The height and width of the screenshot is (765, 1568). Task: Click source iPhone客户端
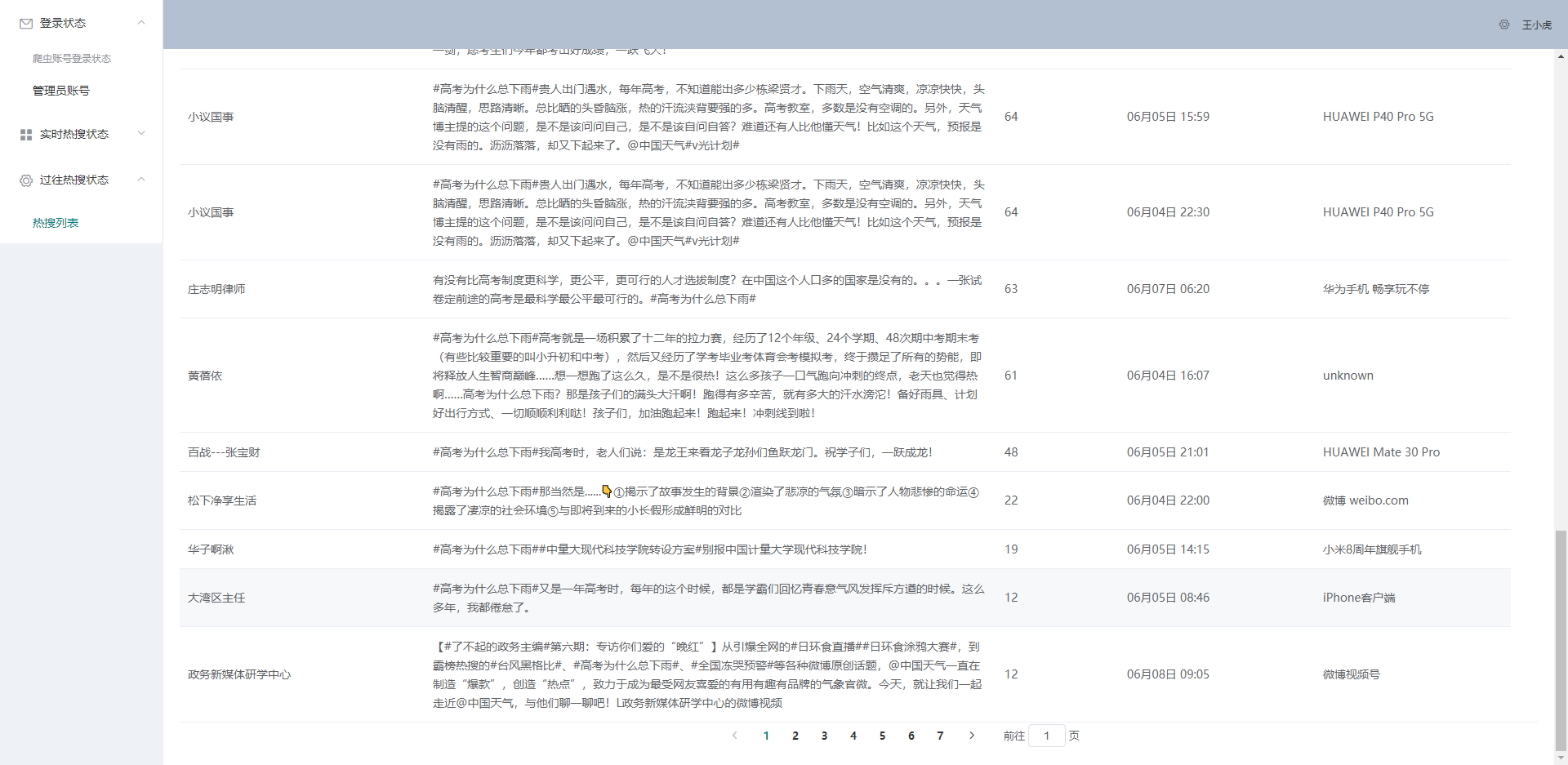(x=1359, y=598)
